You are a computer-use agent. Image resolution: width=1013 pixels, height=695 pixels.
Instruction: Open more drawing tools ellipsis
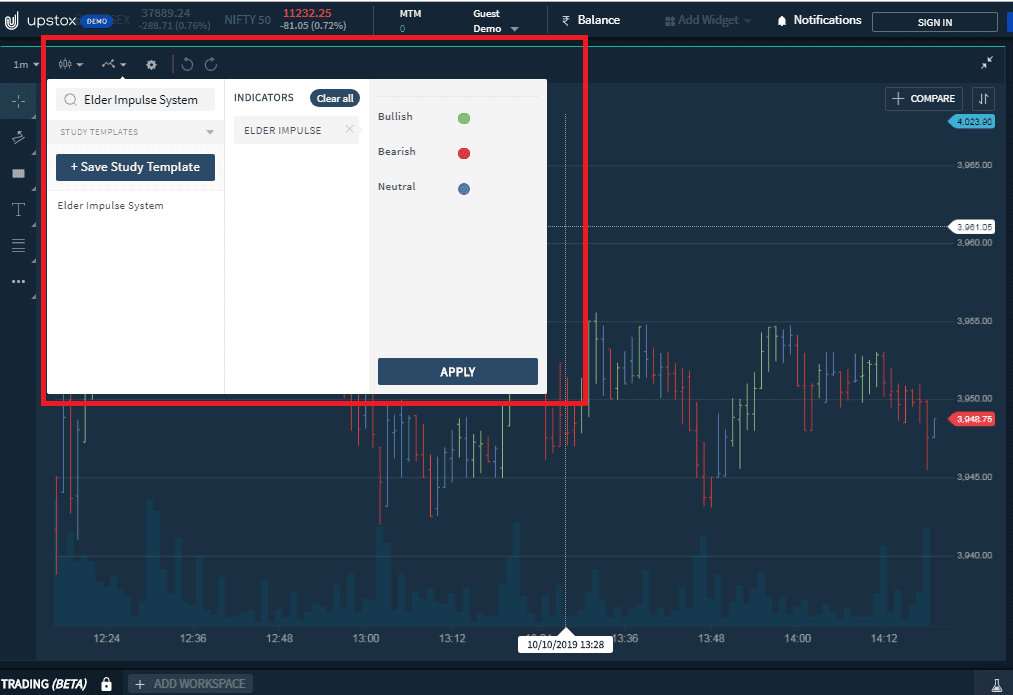pyautogui.click(x=19, y=282)
